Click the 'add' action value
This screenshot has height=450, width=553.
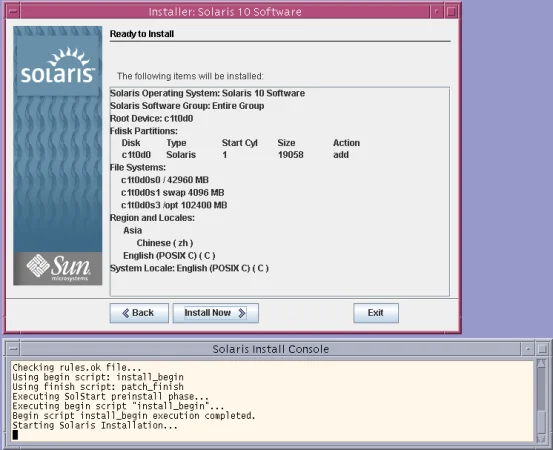pyautogui.click(x=341, y=155)
